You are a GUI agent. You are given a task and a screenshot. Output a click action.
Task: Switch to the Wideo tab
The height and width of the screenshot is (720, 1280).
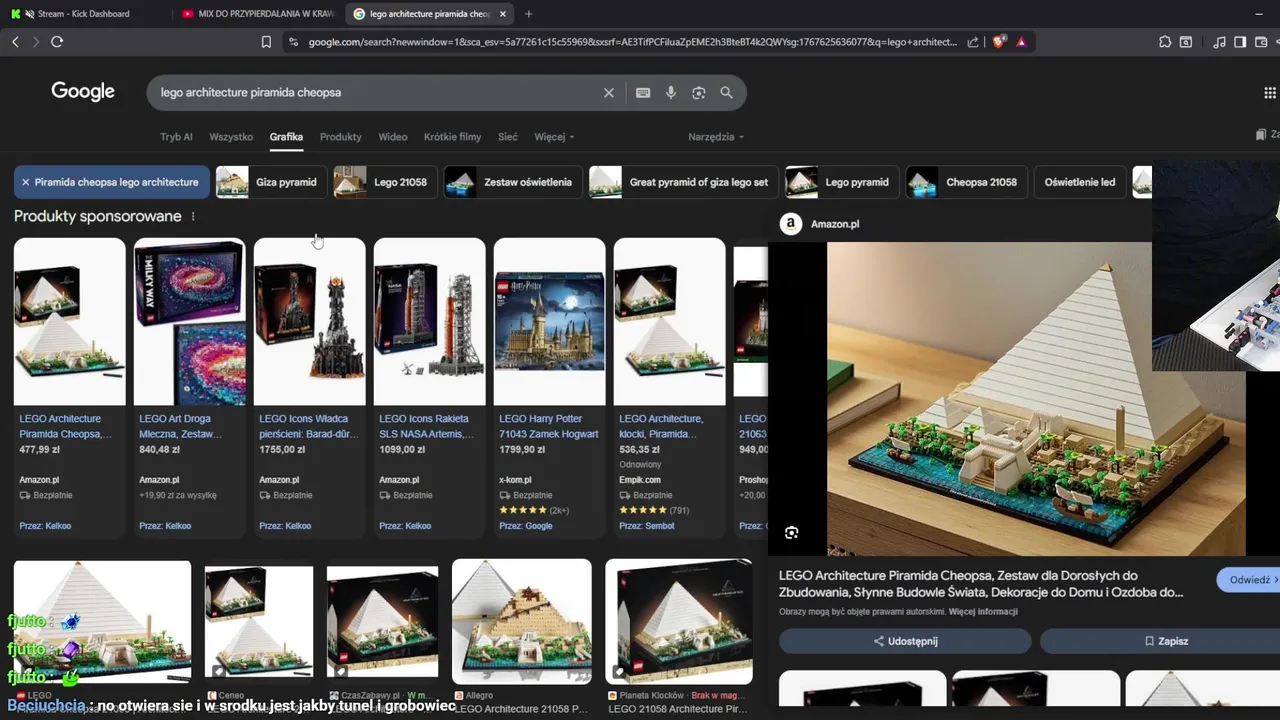point(393,137)
